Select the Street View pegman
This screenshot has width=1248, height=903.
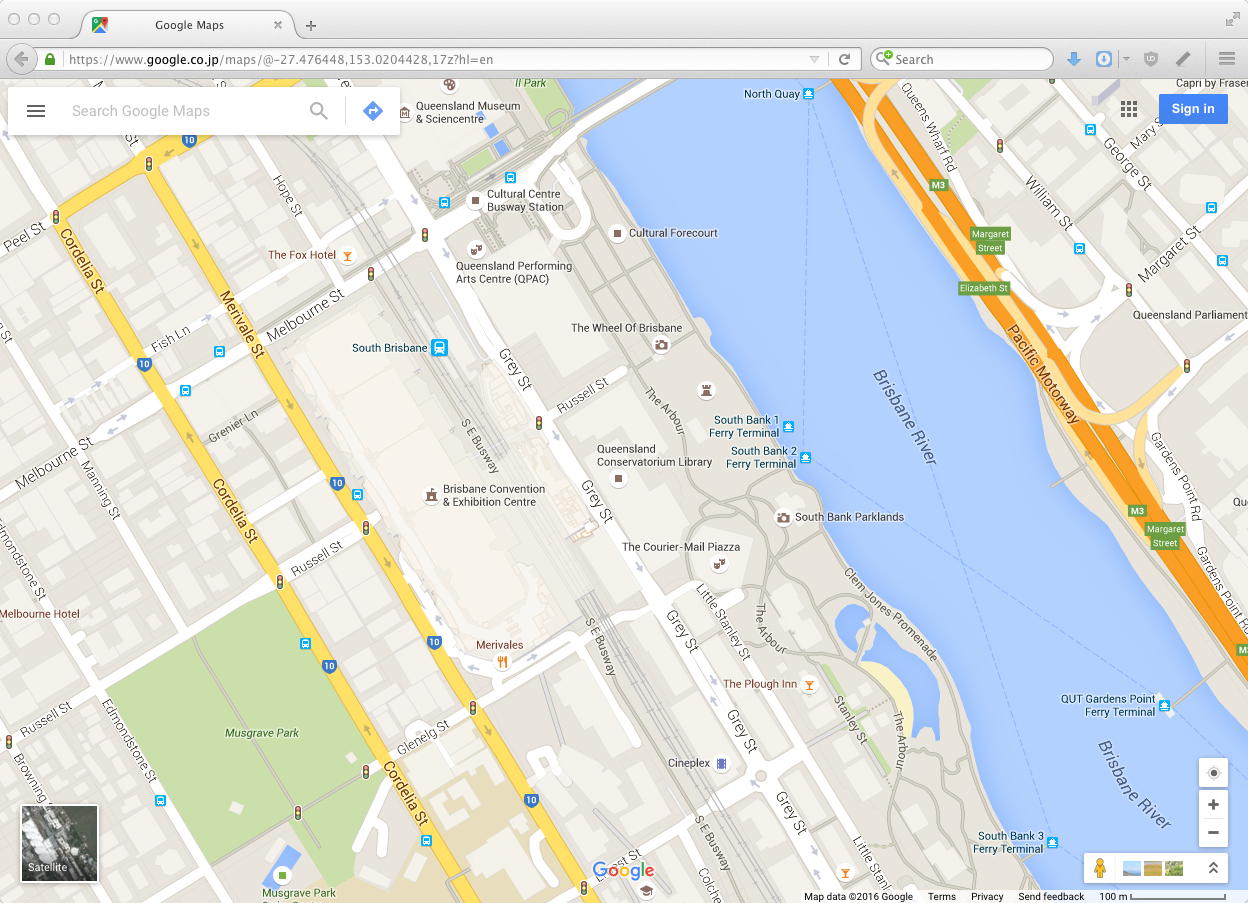click(1099, 868)
